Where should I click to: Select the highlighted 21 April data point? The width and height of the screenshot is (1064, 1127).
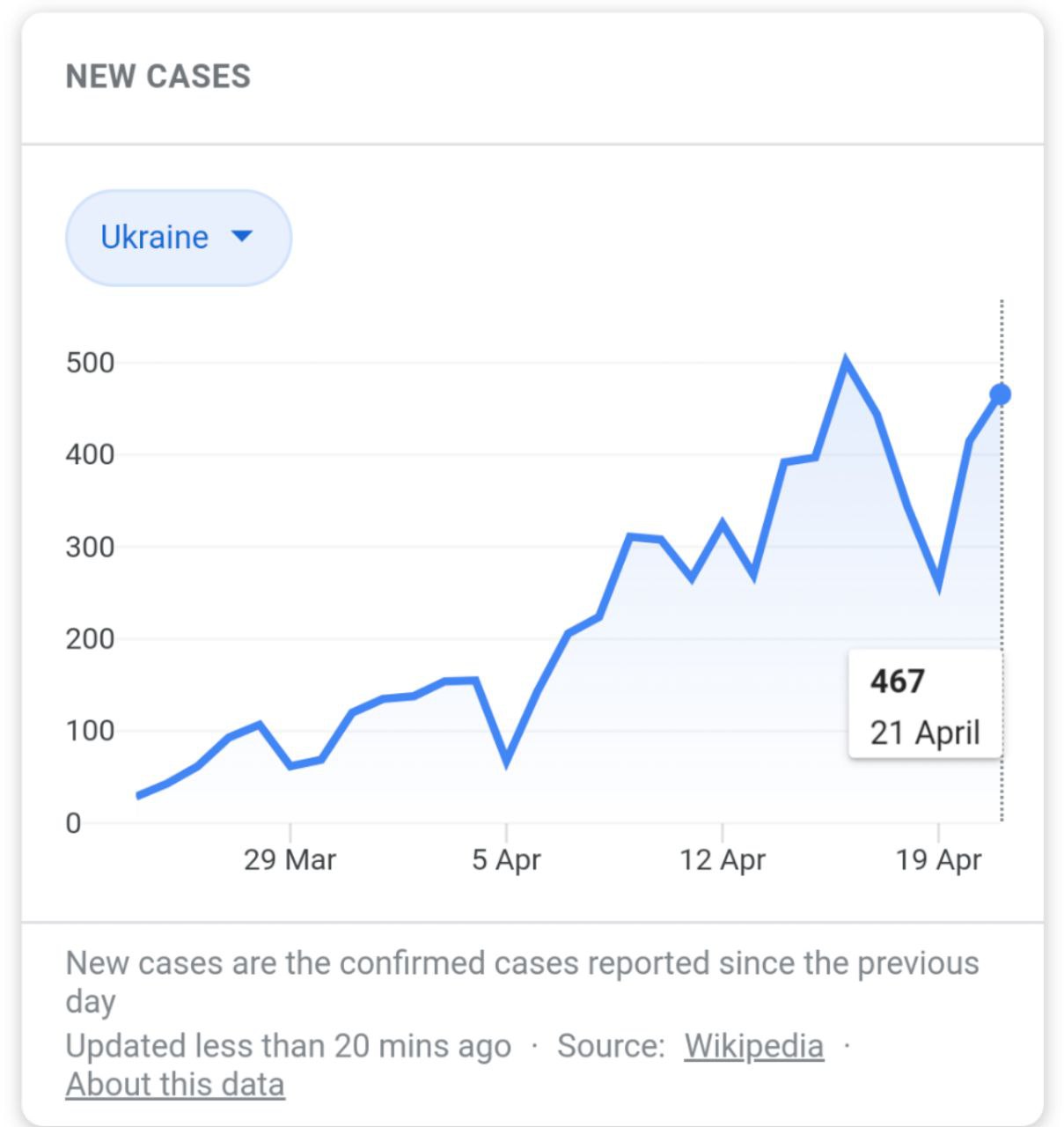coord(1000,394)
